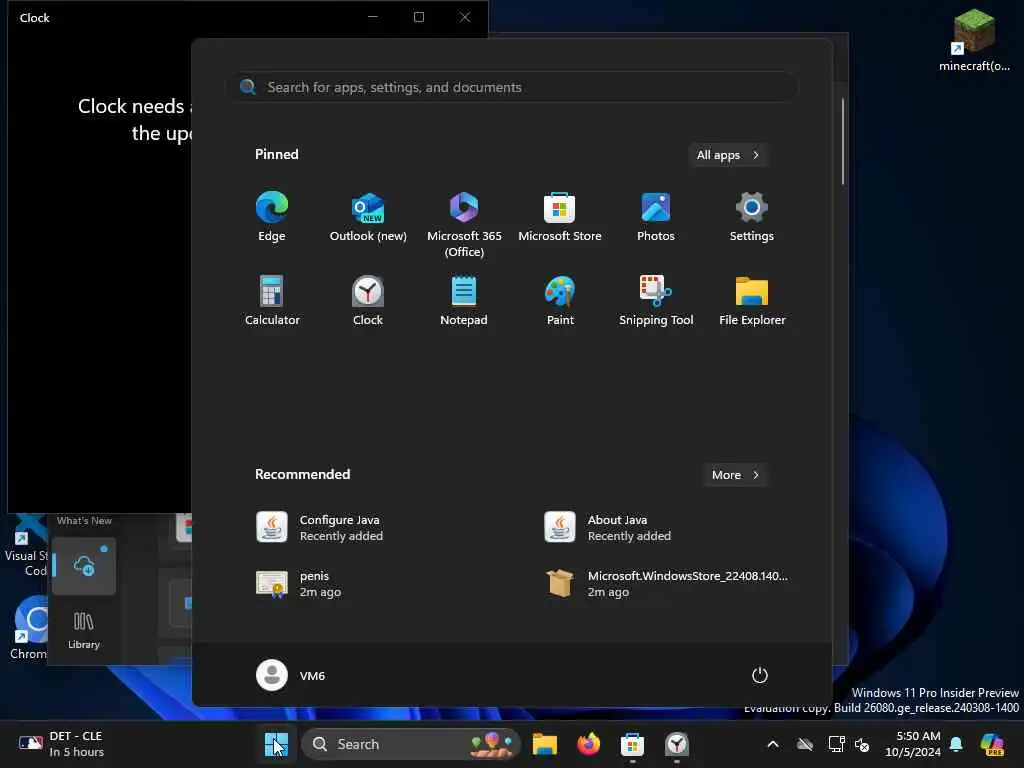Screen dimensions: 1024x768
Task: Click taskbar Search box
Action: tap(410, 744)
